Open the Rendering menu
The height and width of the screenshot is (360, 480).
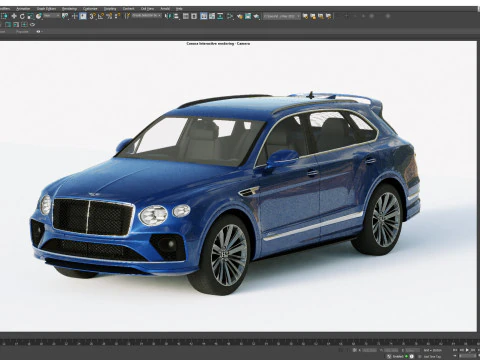[69, 9]
